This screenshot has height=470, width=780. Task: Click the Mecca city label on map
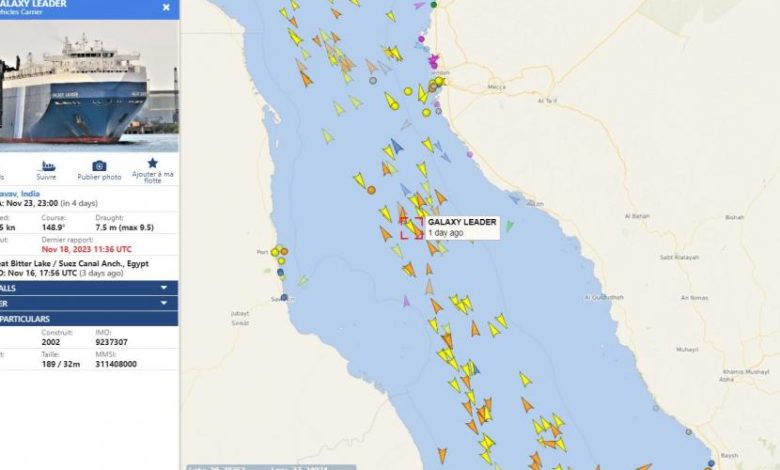tap(496, 87)
